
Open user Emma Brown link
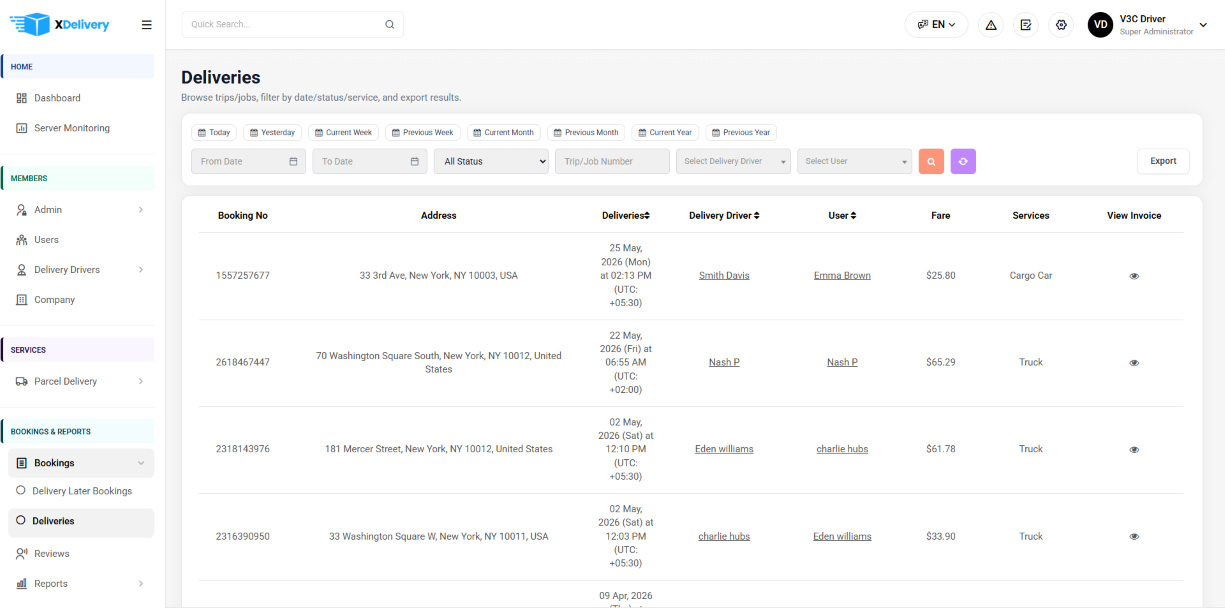842,276
